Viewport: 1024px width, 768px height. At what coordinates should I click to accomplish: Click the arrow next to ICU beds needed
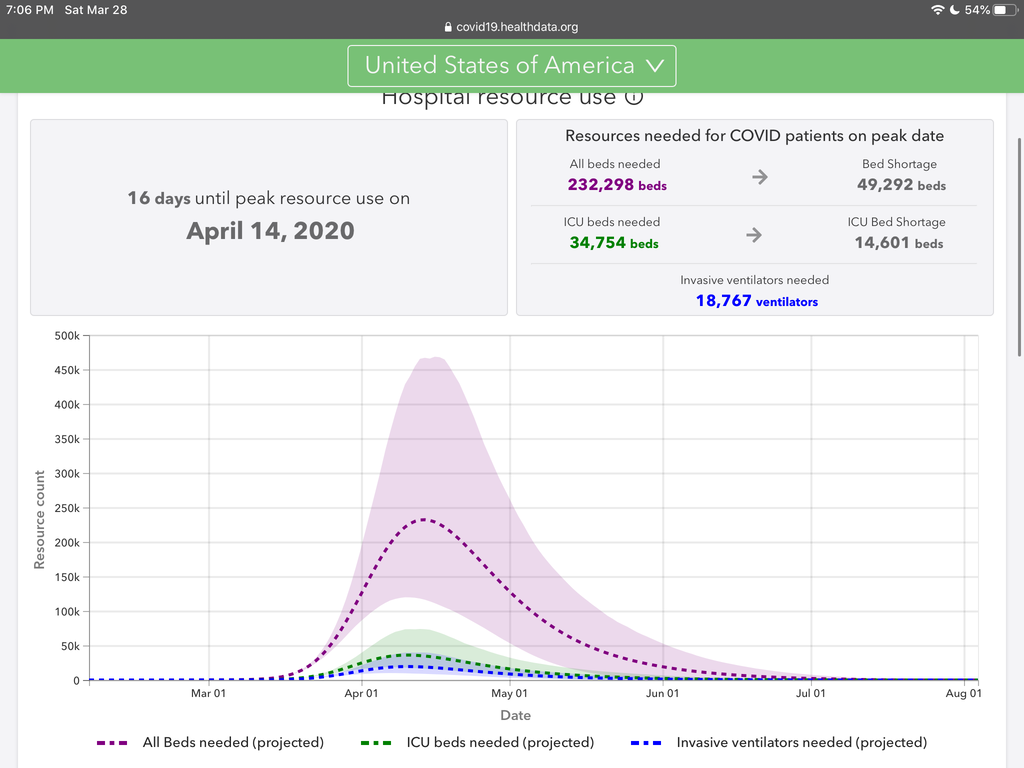point(754,235)
